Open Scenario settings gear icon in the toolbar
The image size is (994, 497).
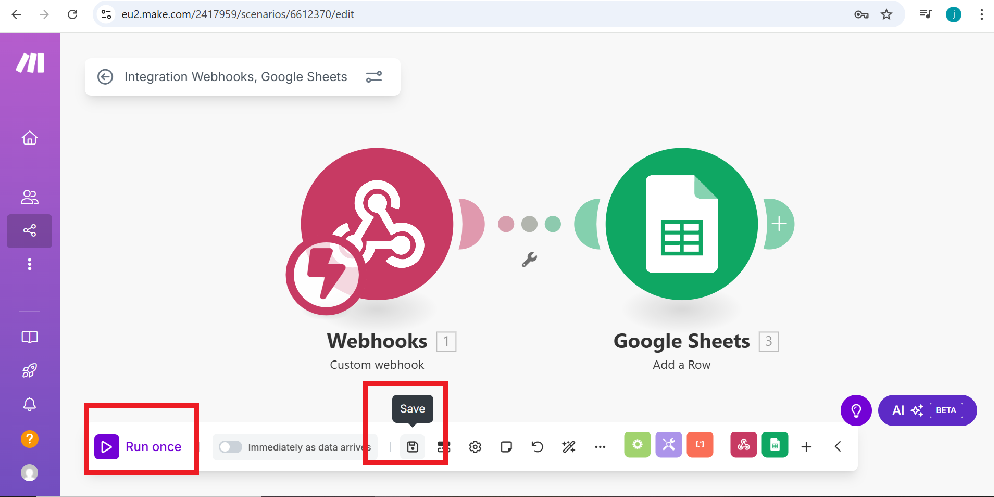(x=475, y=447)
